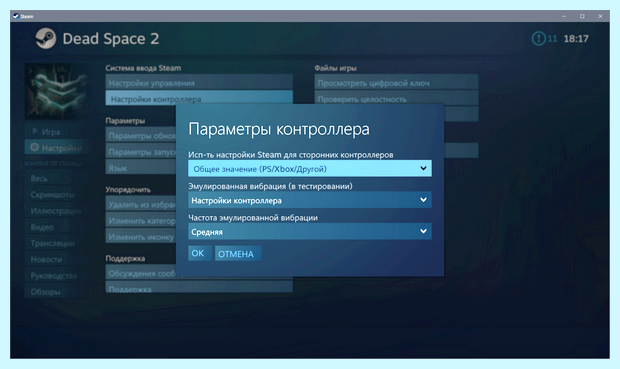Screen dimensions: 620x369
Task: Click Параметры запуска button behind dialog
Action: (141, 152)
